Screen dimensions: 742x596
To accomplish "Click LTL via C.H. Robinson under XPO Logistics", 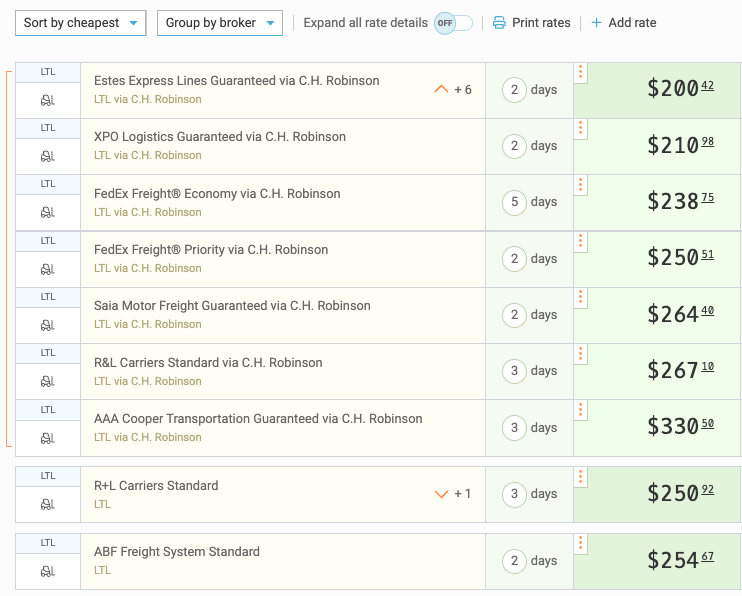I will point(147,156).
